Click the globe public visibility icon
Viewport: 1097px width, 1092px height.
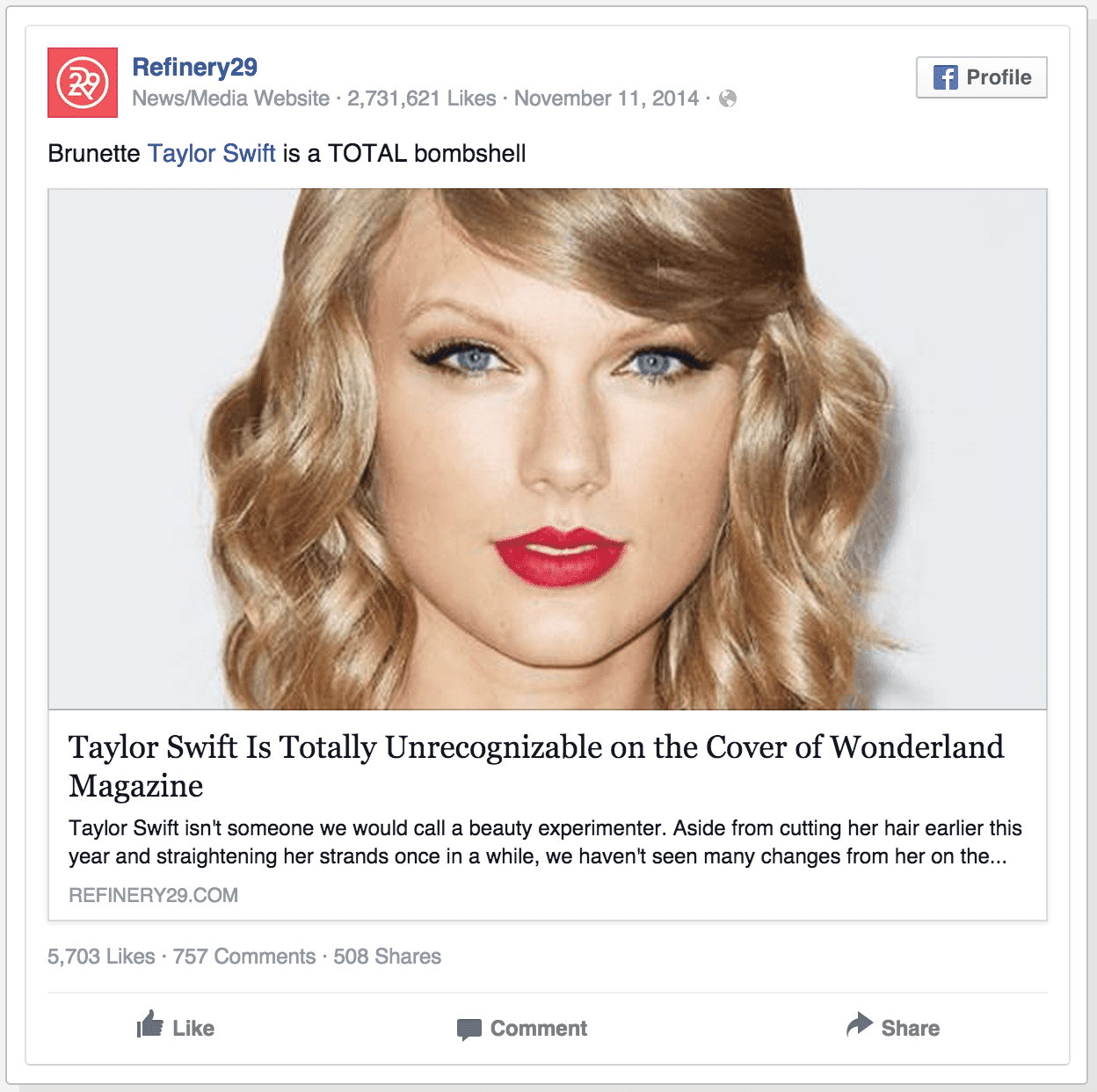[728, 98]
